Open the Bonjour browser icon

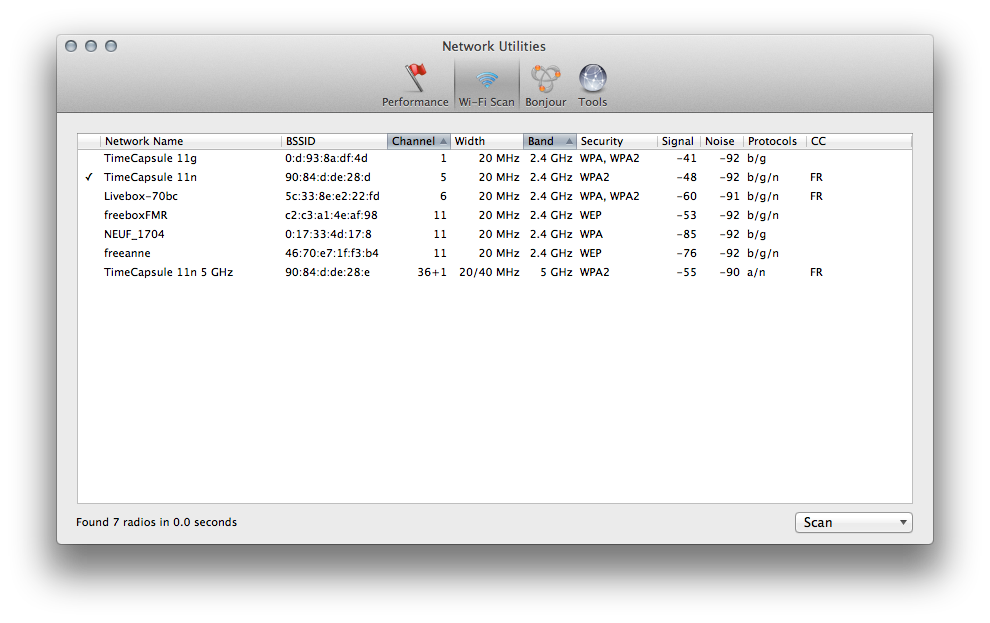pyautogui.click(x=545, y=80)
